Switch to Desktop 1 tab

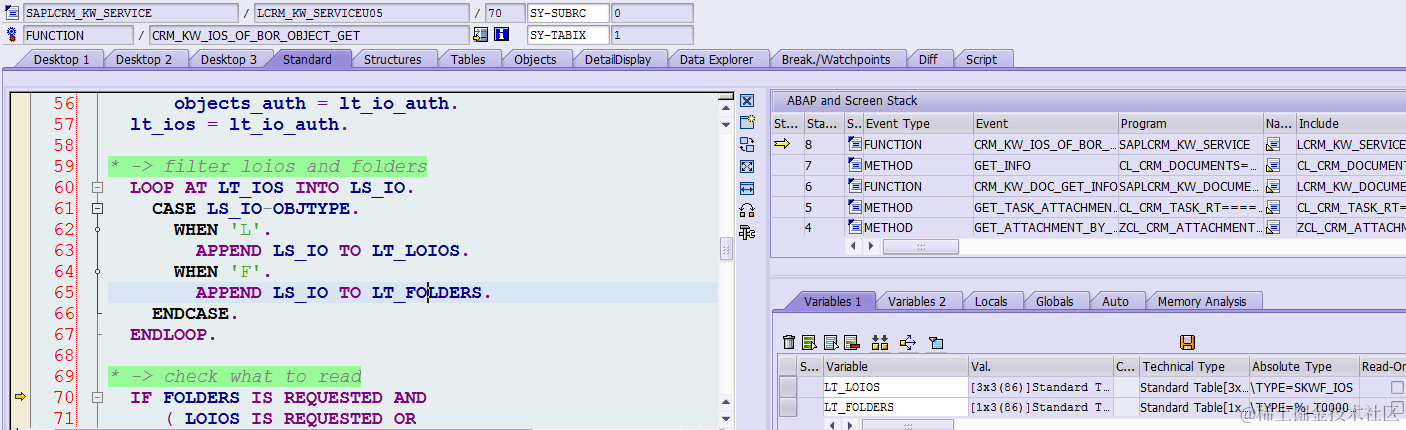[62, 60]
